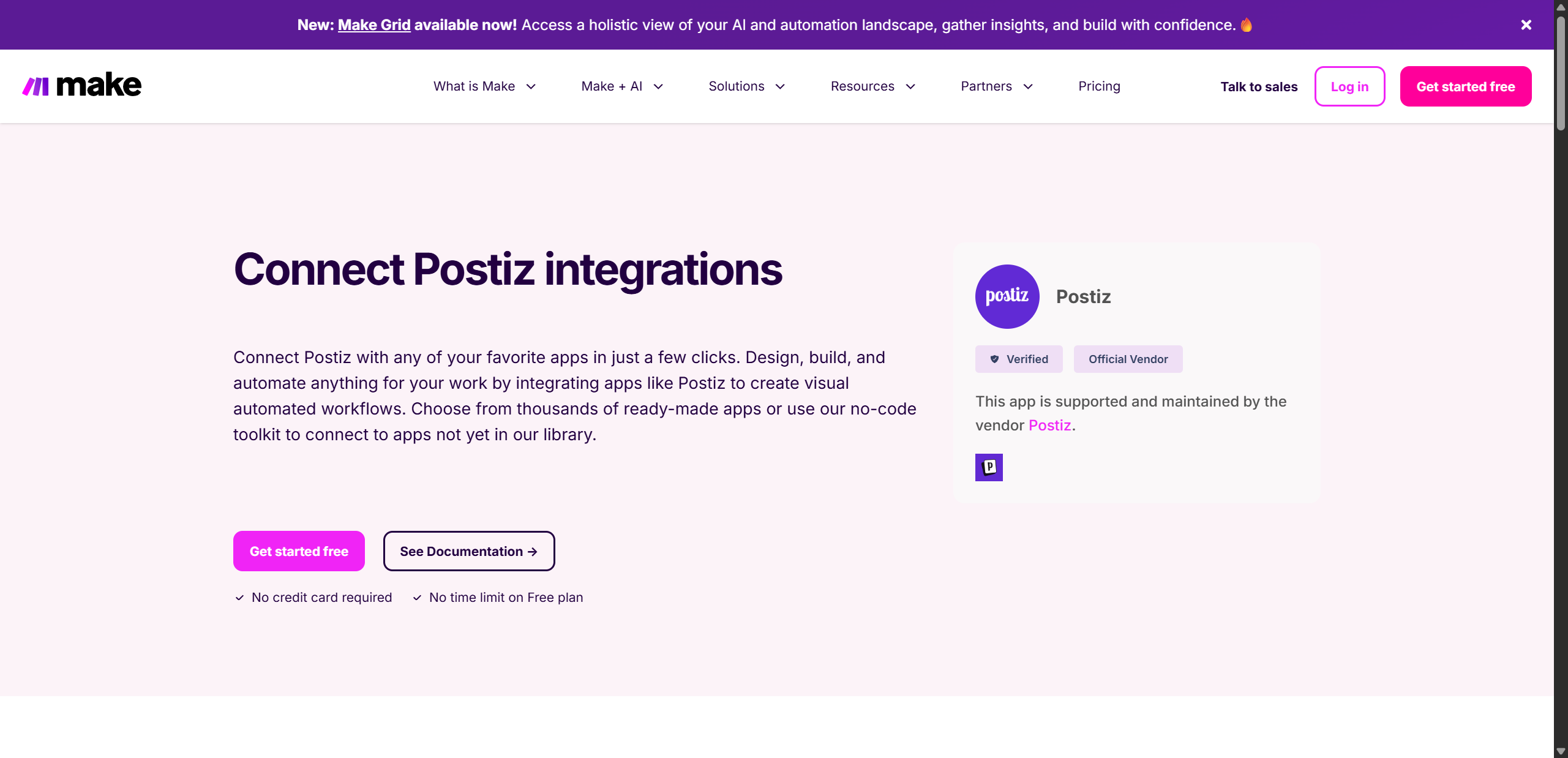1568x758 pixels.
Task: Expand the Solutions menu
Action: 746,86
